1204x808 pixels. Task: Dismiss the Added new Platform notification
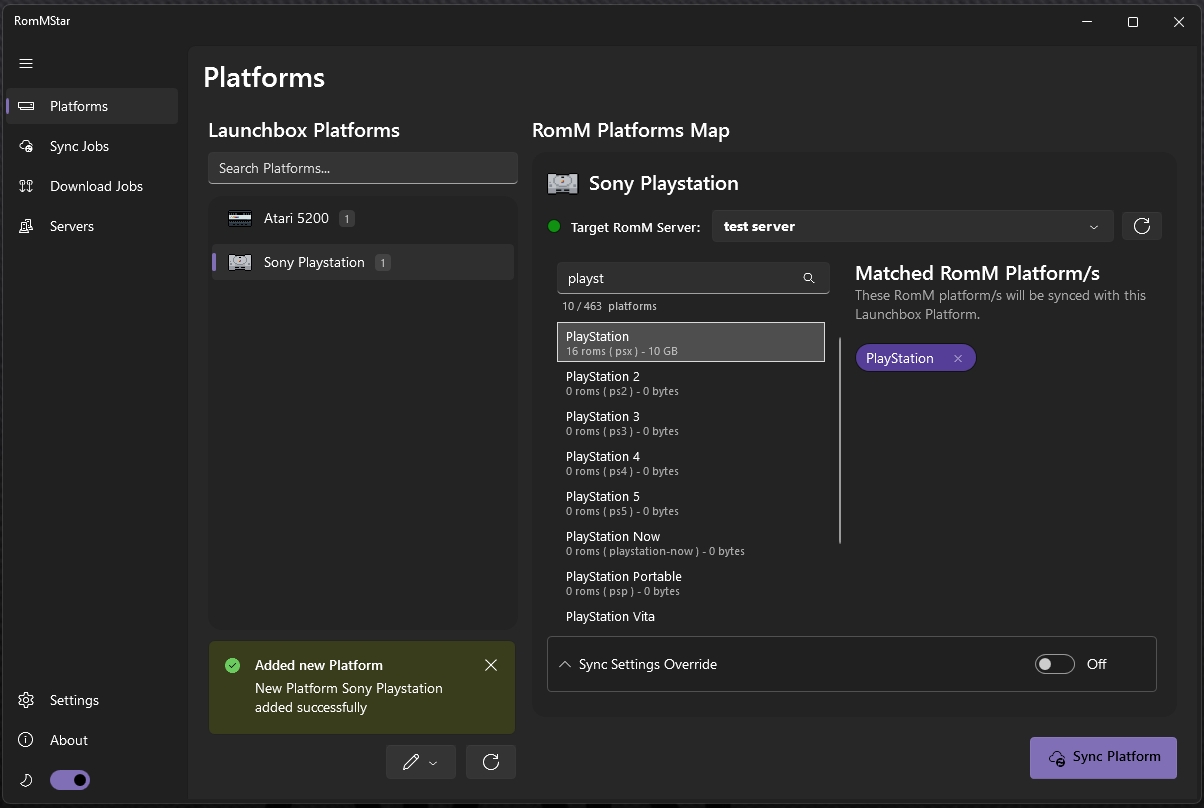pyautogui.click(x=490, y=665)
